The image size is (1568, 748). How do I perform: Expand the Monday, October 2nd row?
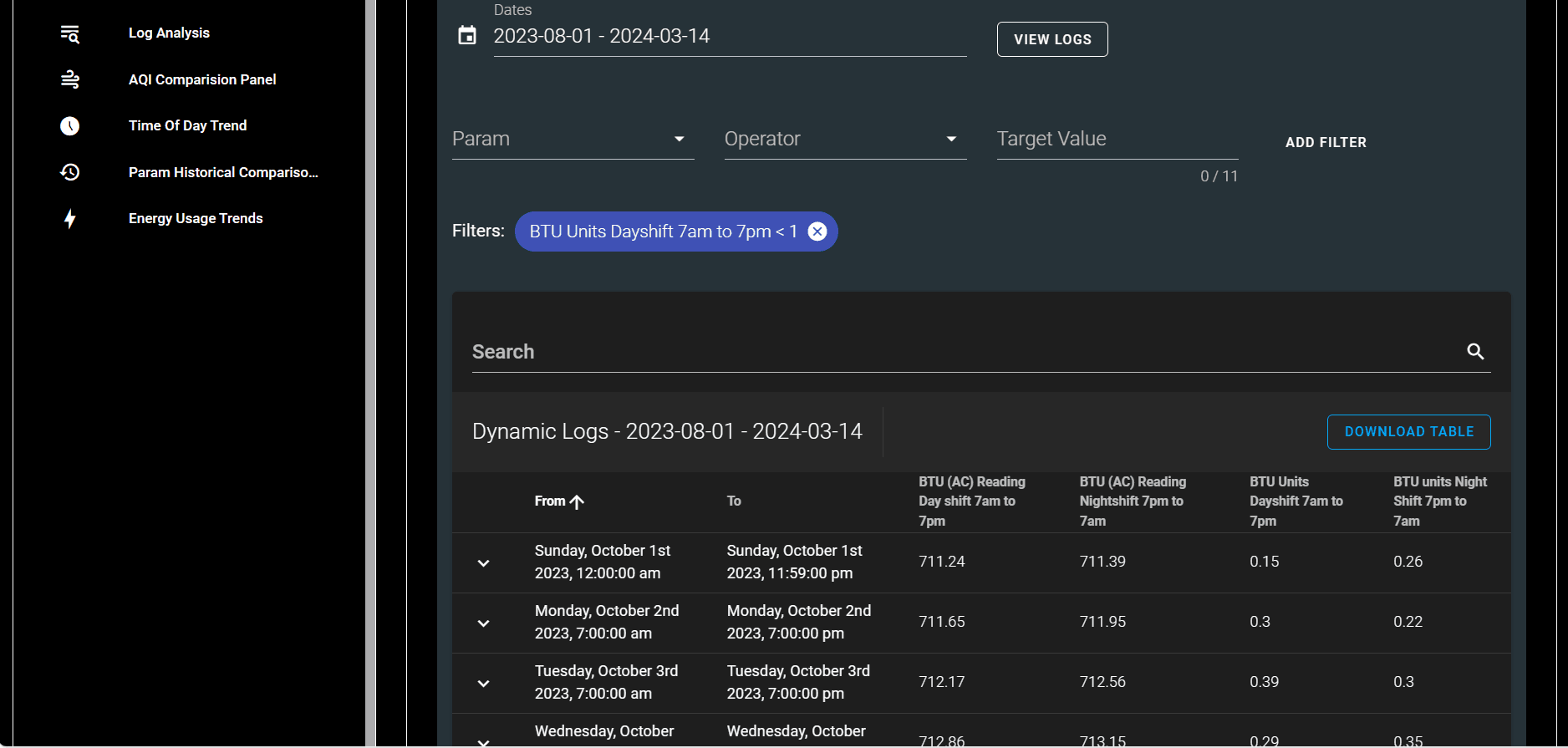point(483,623)
